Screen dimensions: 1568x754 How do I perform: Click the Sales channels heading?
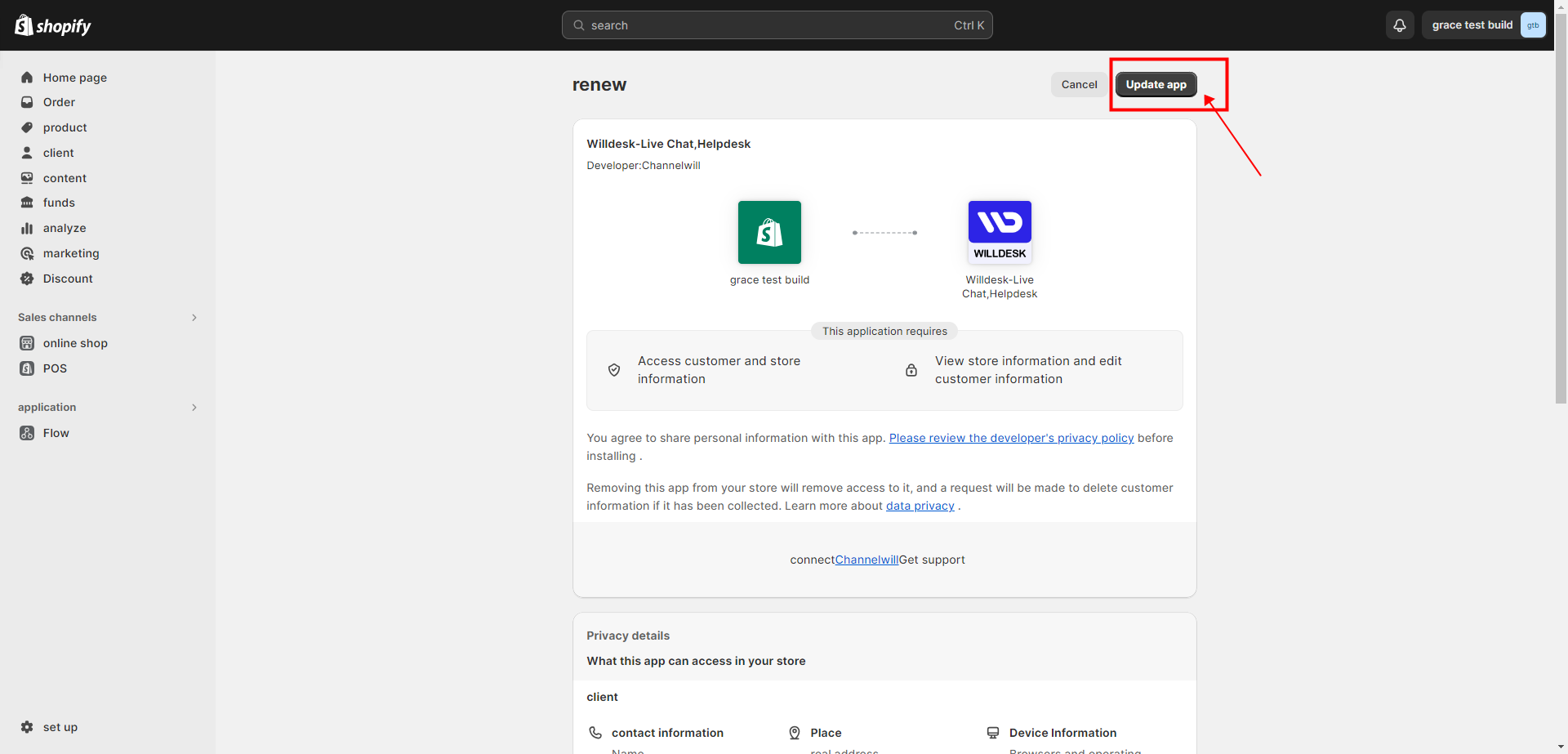(57, 318)
